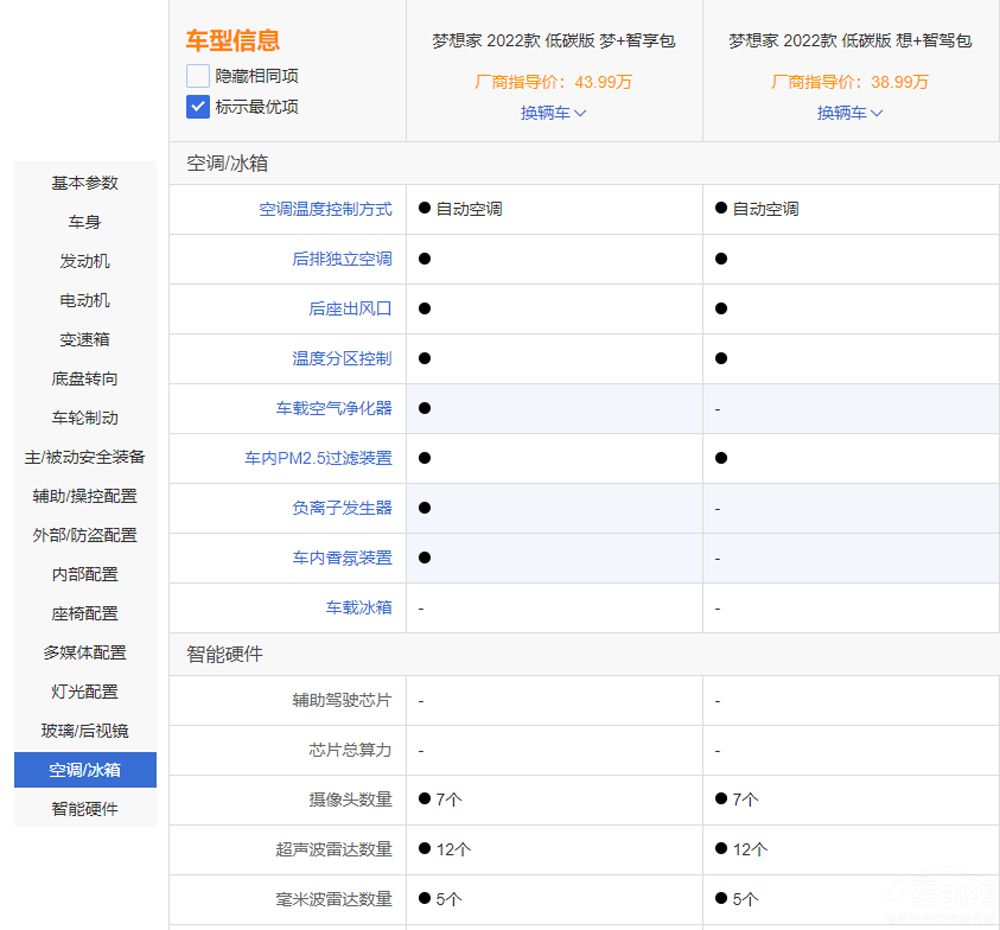Navigate to 变速箱 section
1000x930 pixels.
pos(85,339)
